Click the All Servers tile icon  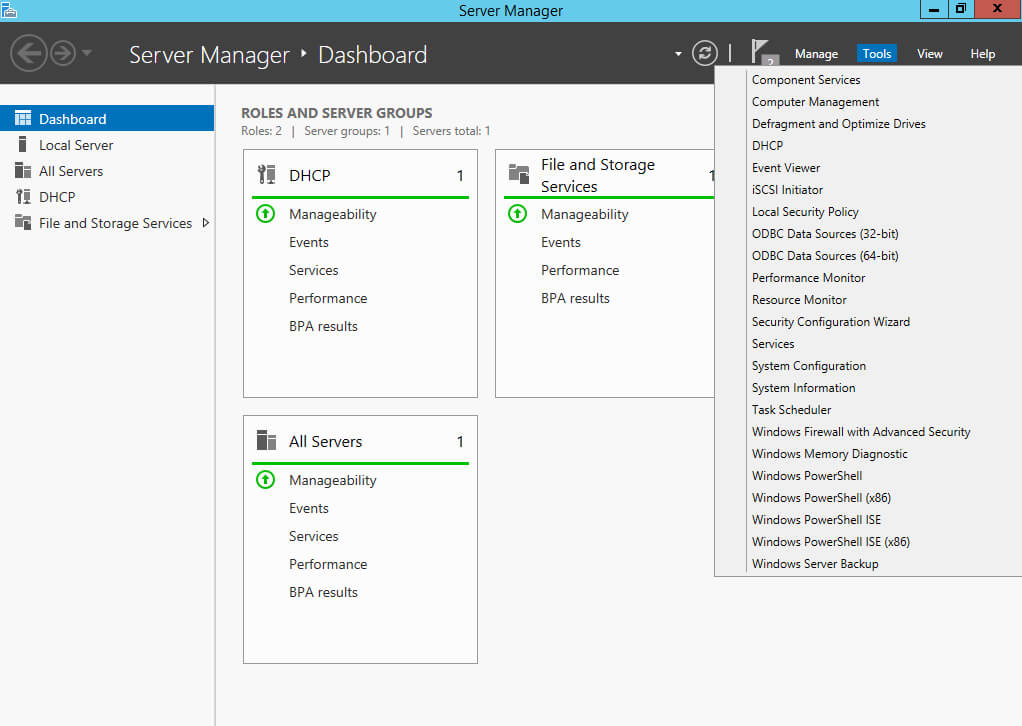click(266, 441)
